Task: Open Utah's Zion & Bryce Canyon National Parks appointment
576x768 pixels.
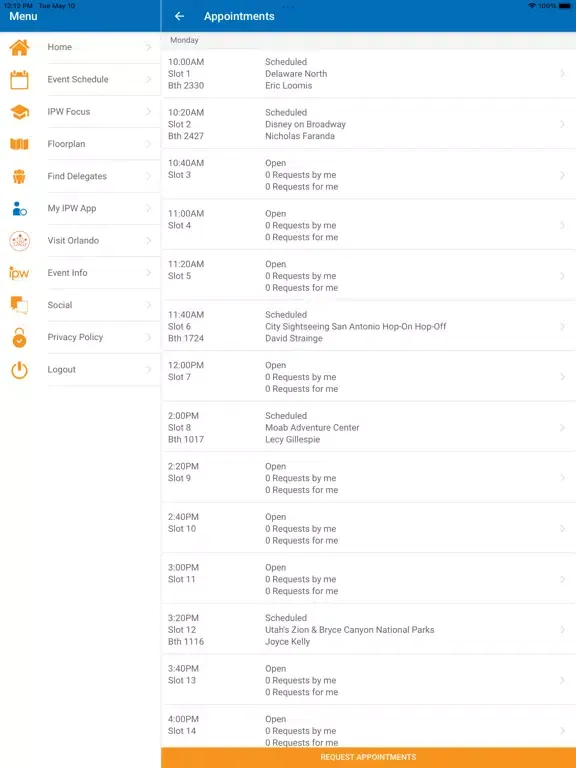Action: coord(368,630)
